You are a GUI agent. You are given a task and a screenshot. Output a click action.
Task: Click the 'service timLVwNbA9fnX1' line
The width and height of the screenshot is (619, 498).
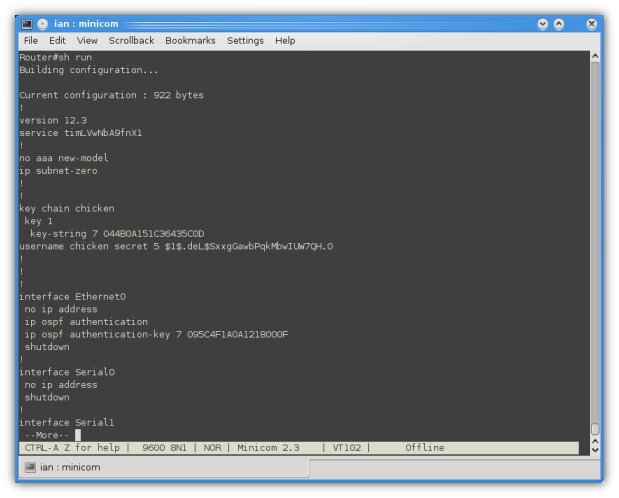[x=81, y=133]
